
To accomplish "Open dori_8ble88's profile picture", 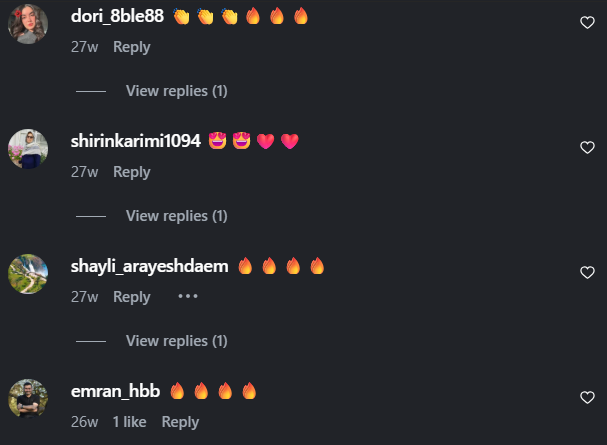I will (28, 24).
